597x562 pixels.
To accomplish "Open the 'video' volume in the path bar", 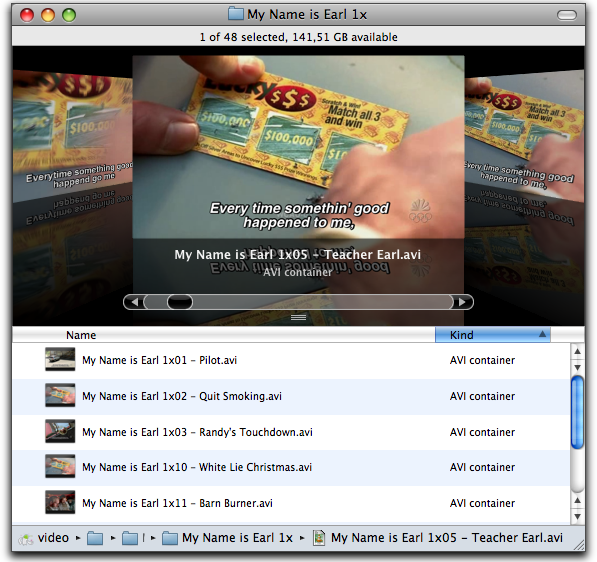I will click(x=43, y=538).
